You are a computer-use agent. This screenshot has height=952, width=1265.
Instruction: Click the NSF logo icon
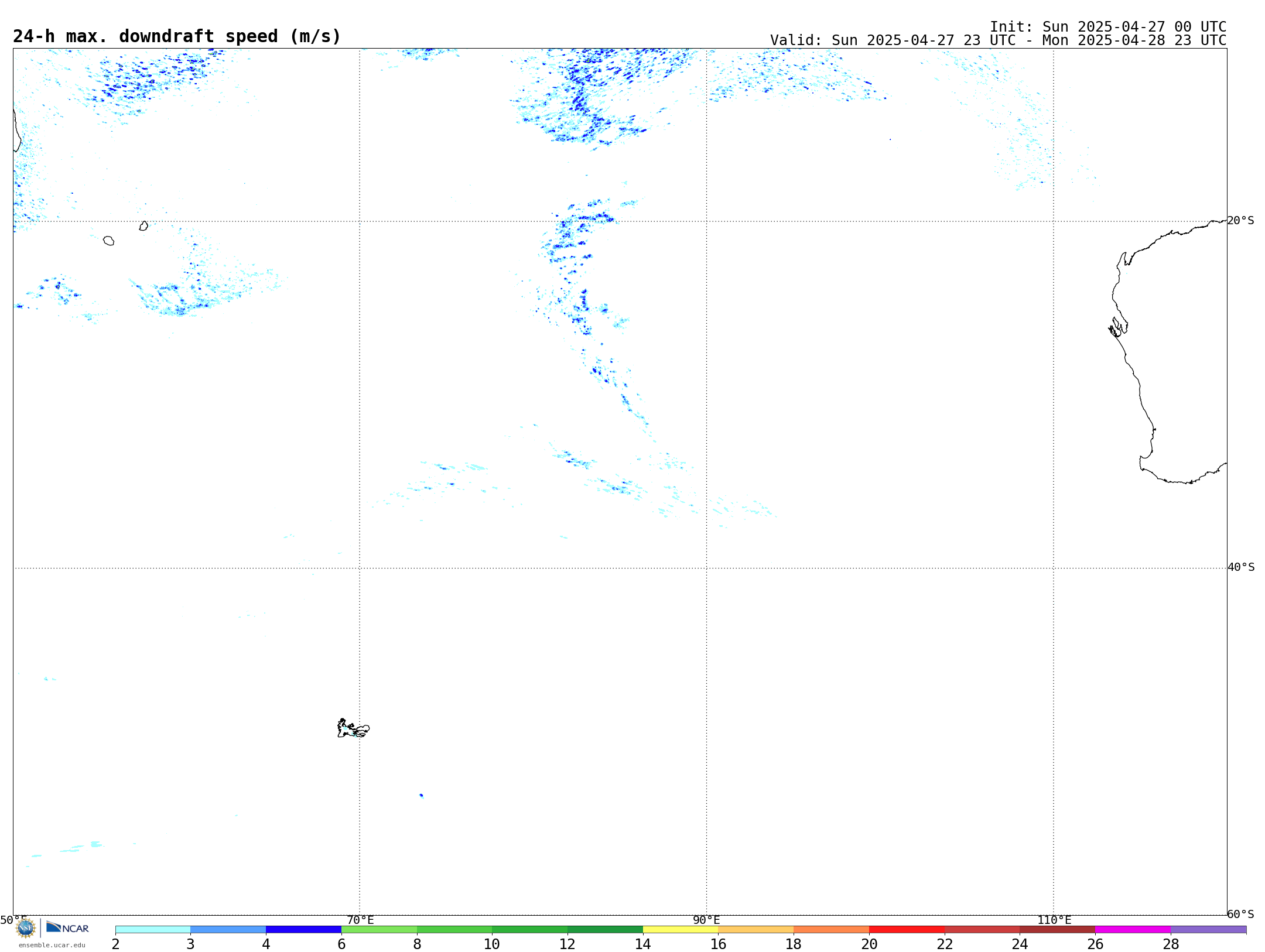point(26,928)
